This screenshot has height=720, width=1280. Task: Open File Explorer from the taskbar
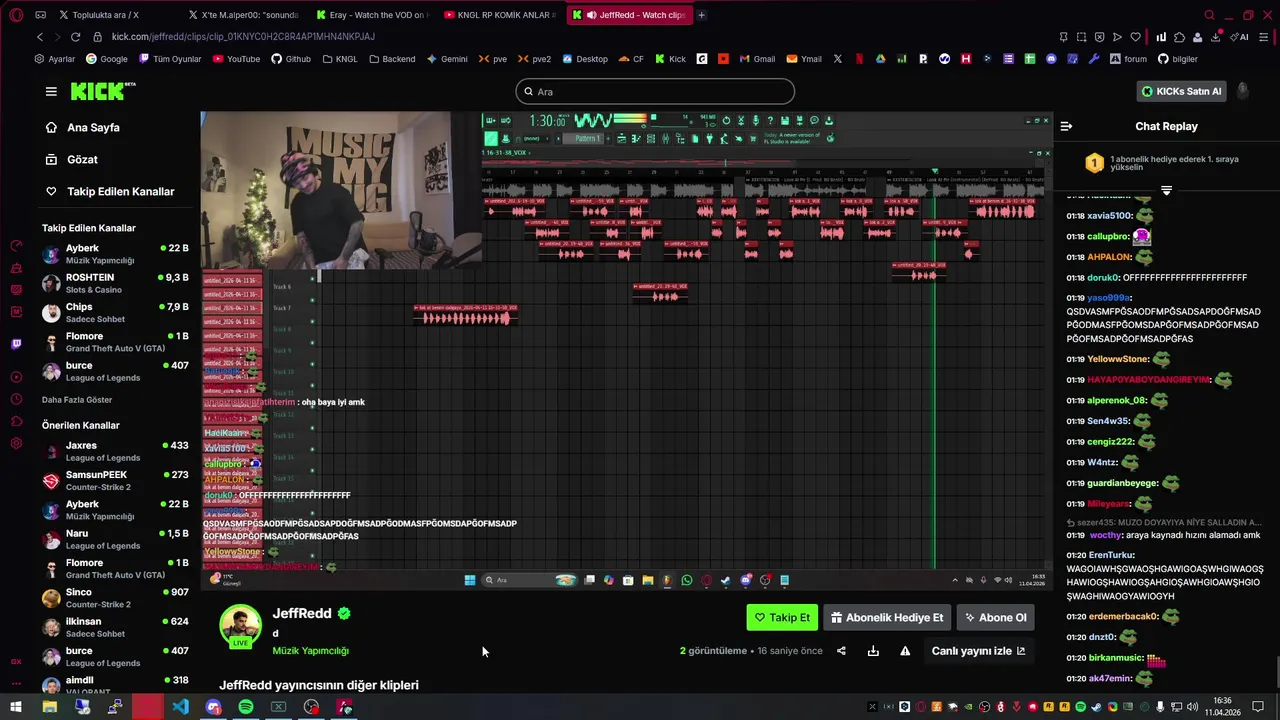click(49, 707)
